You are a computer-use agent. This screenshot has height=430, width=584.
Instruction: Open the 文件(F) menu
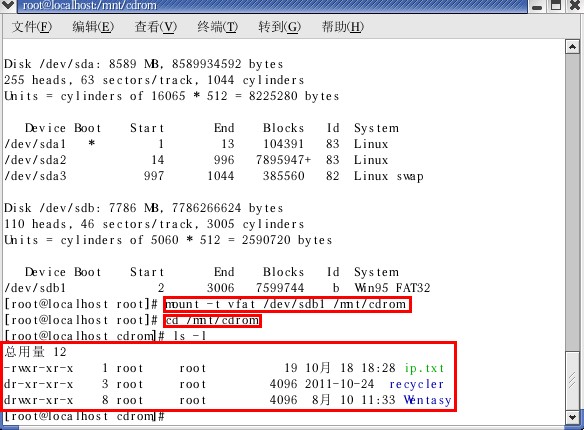click(x=32, y=27)
